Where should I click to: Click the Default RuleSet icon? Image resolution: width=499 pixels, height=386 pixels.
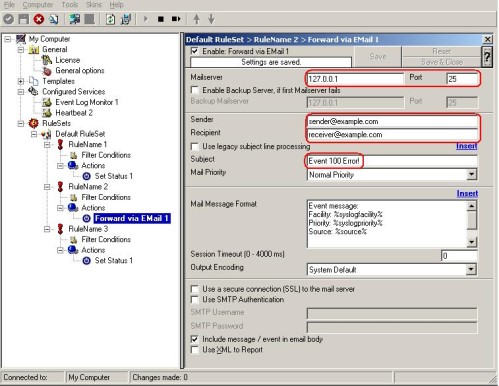46,134
